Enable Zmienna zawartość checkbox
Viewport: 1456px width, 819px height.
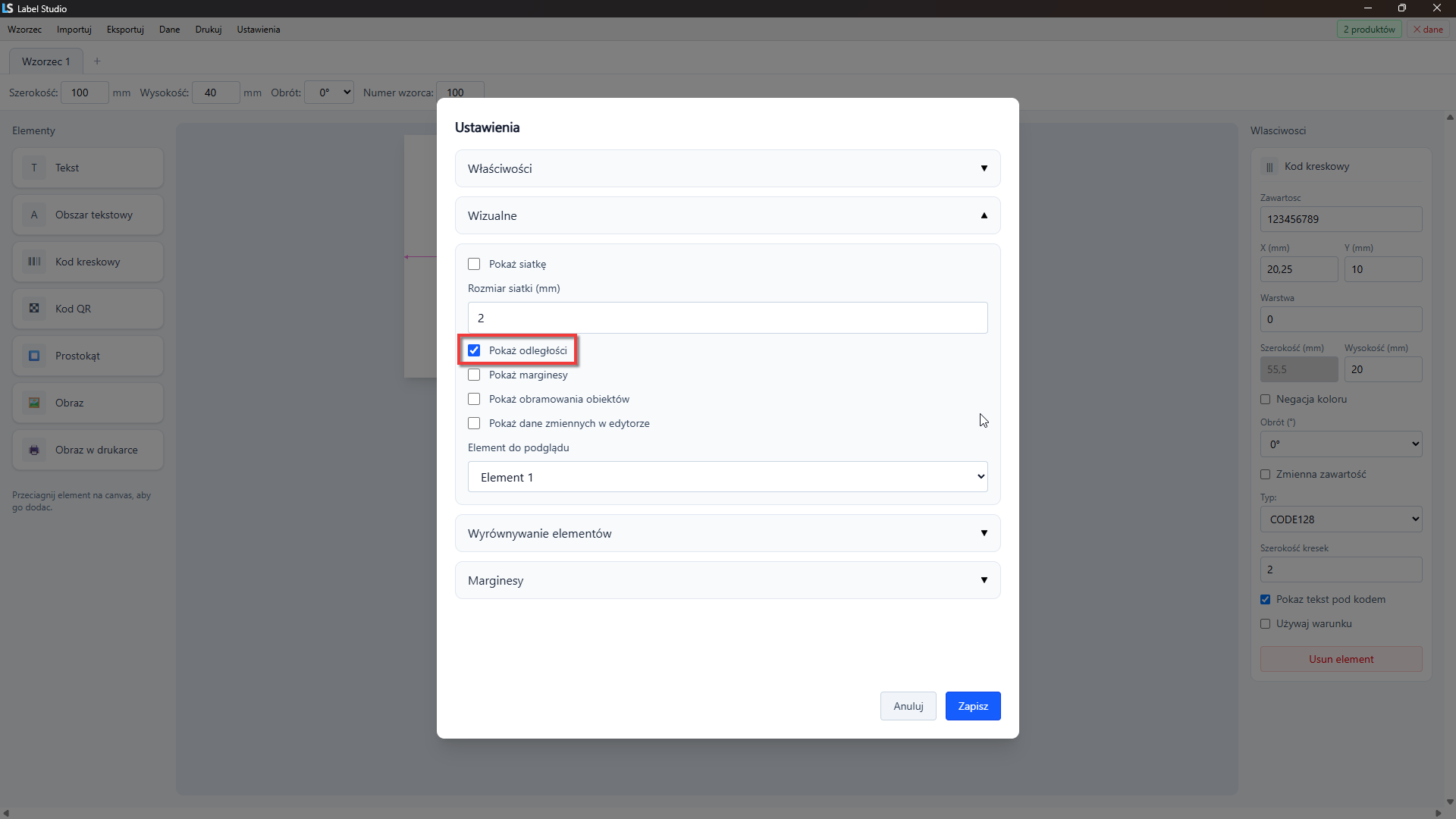tap(1265, 474)
